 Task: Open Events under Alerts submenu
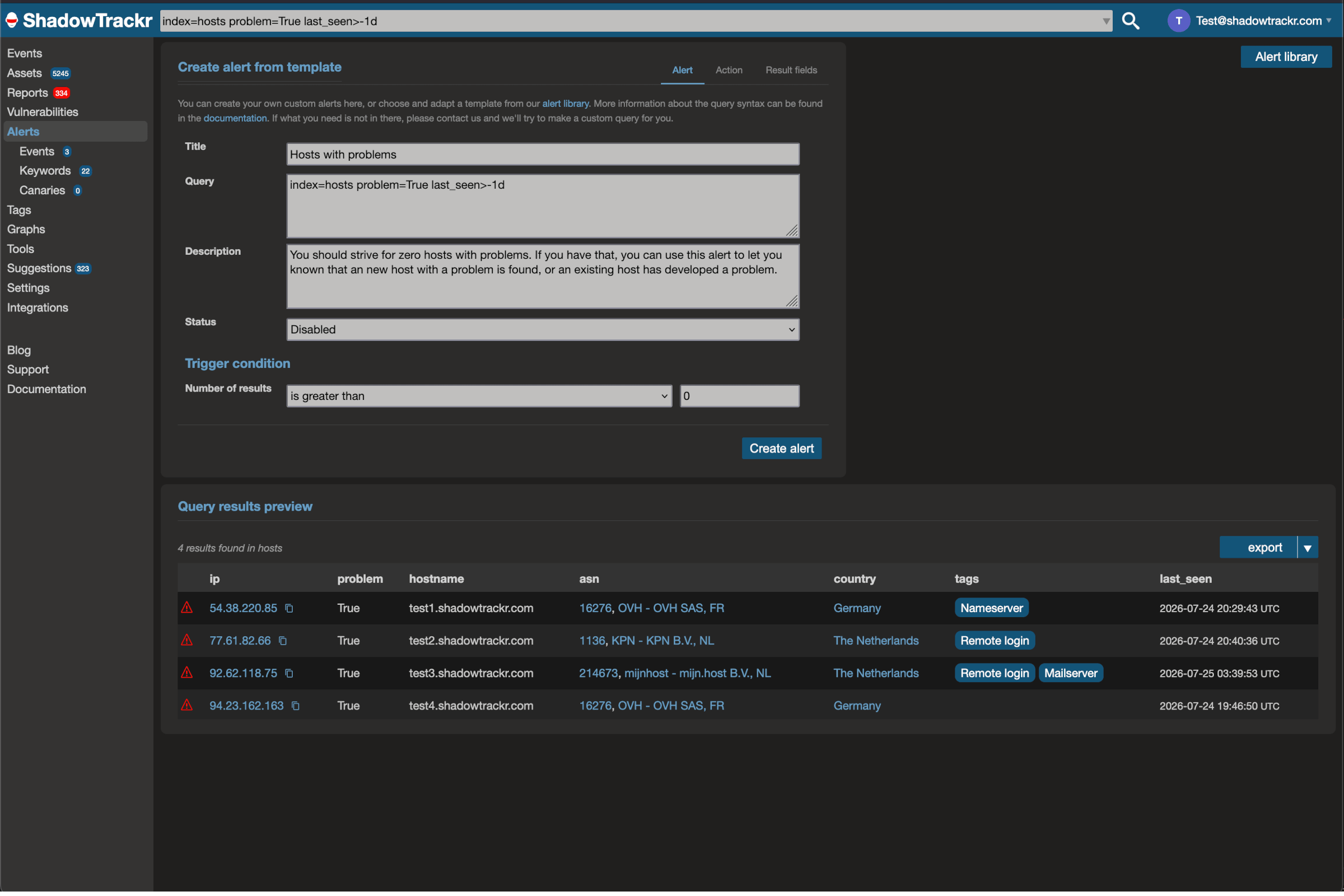click(x=36, y=151)
